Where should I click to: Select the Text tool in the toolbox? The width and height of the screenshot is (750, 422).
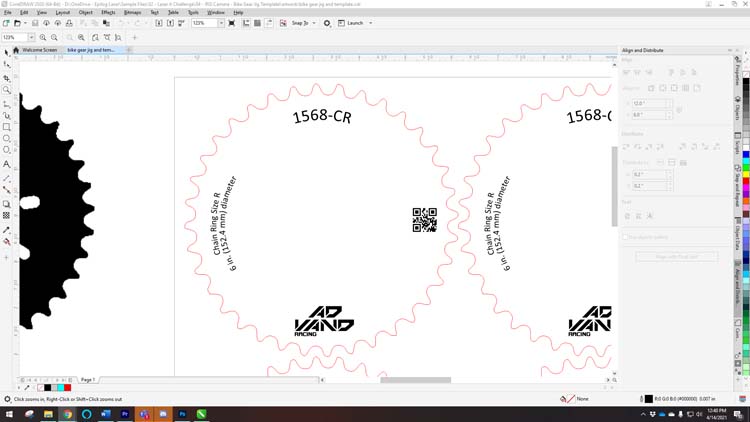6,164
